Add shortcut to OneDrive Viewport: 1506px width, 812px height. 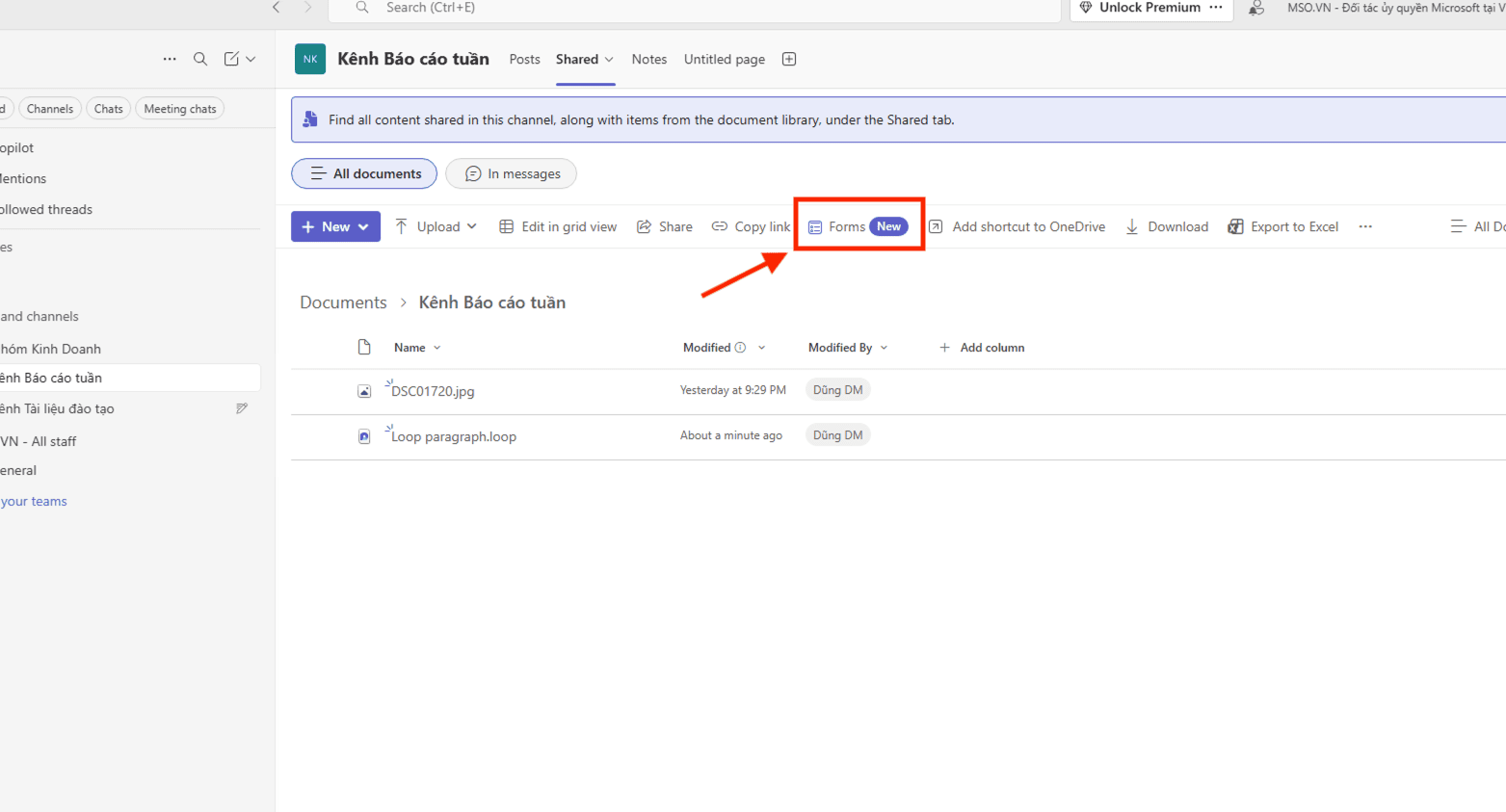(x=1018, y=226)
